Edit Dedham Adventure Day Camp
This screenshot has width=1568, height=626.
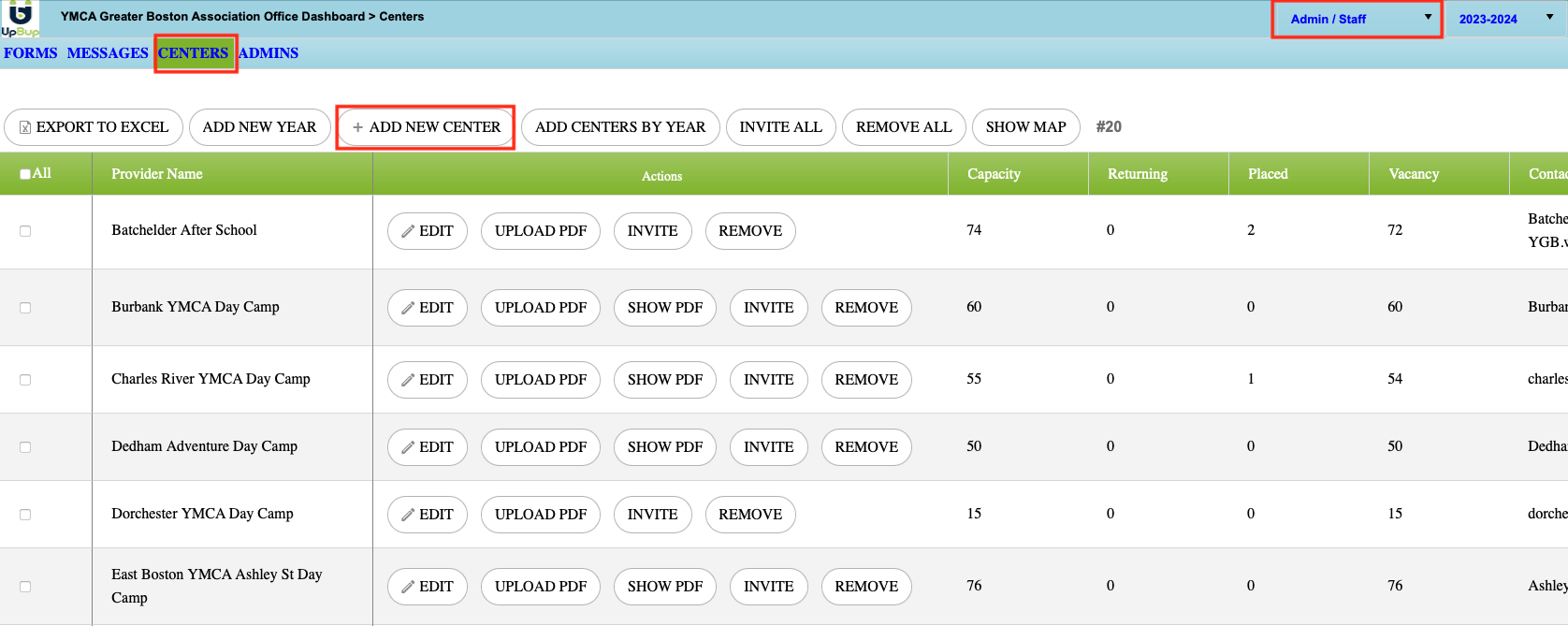pyautogui.click(x=428, y=447)
